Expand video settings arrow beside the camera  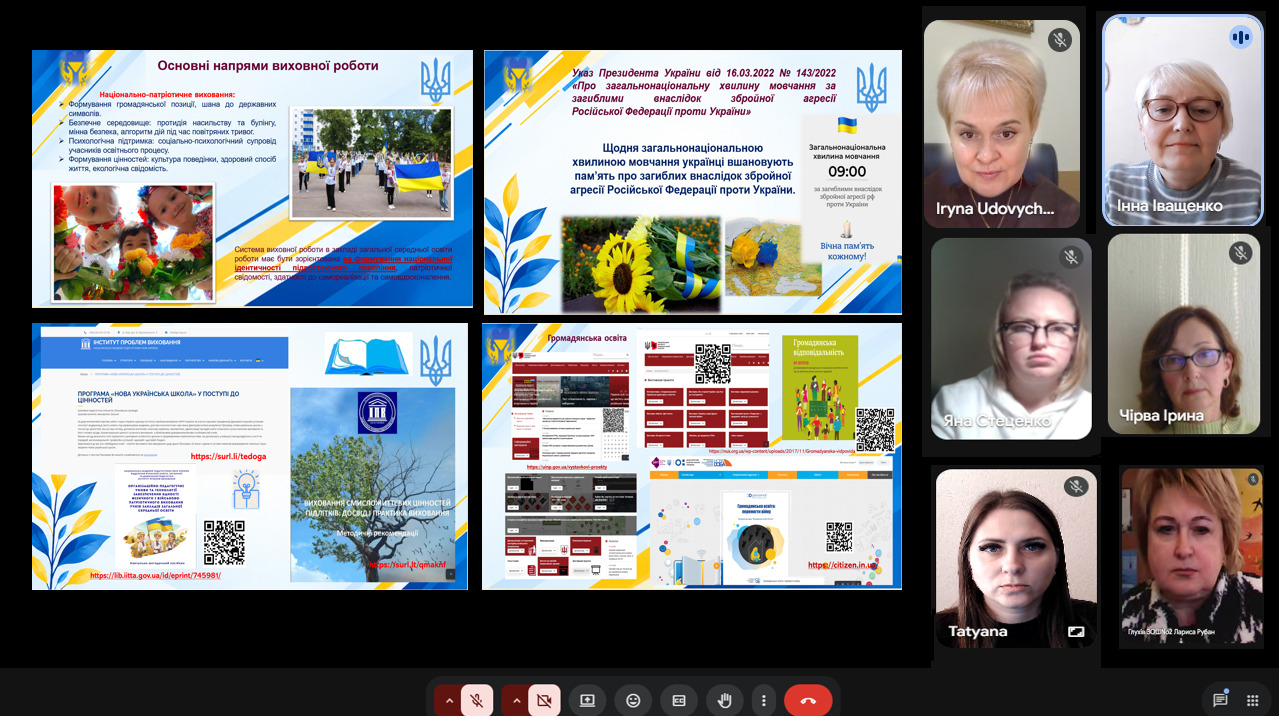[516, 700]
